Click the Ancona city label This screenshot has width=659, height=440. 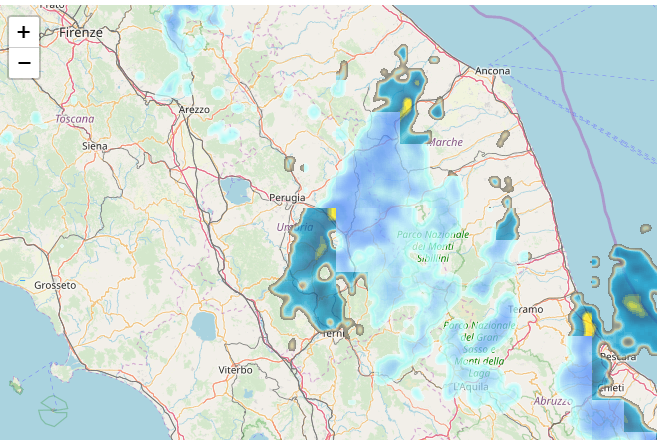493,71
